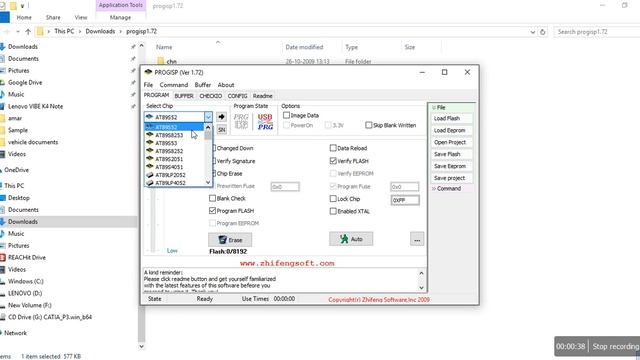Click Stop recording in the recorder overlay
This screenshot has width=640, height=360.
[616, 346]
